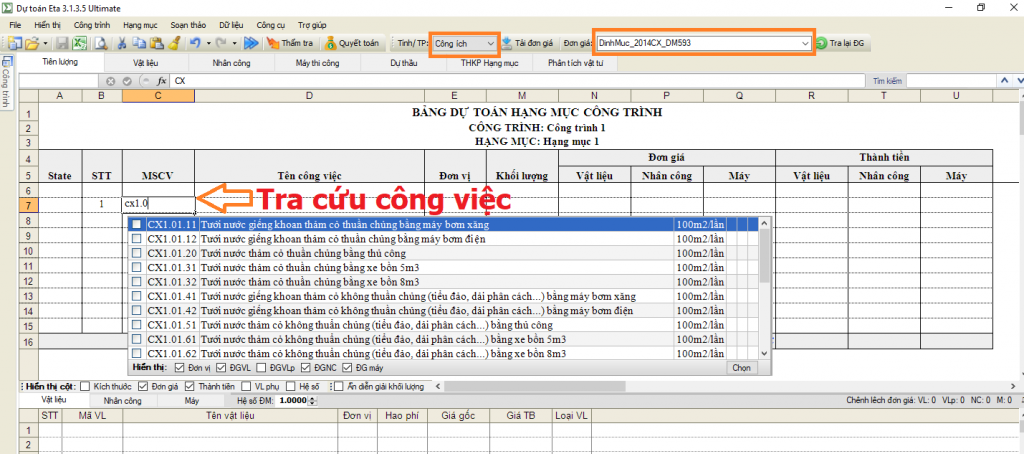1024x454 pixels.
Task: Click the undo arrow icon
Action: coord(195,43)
